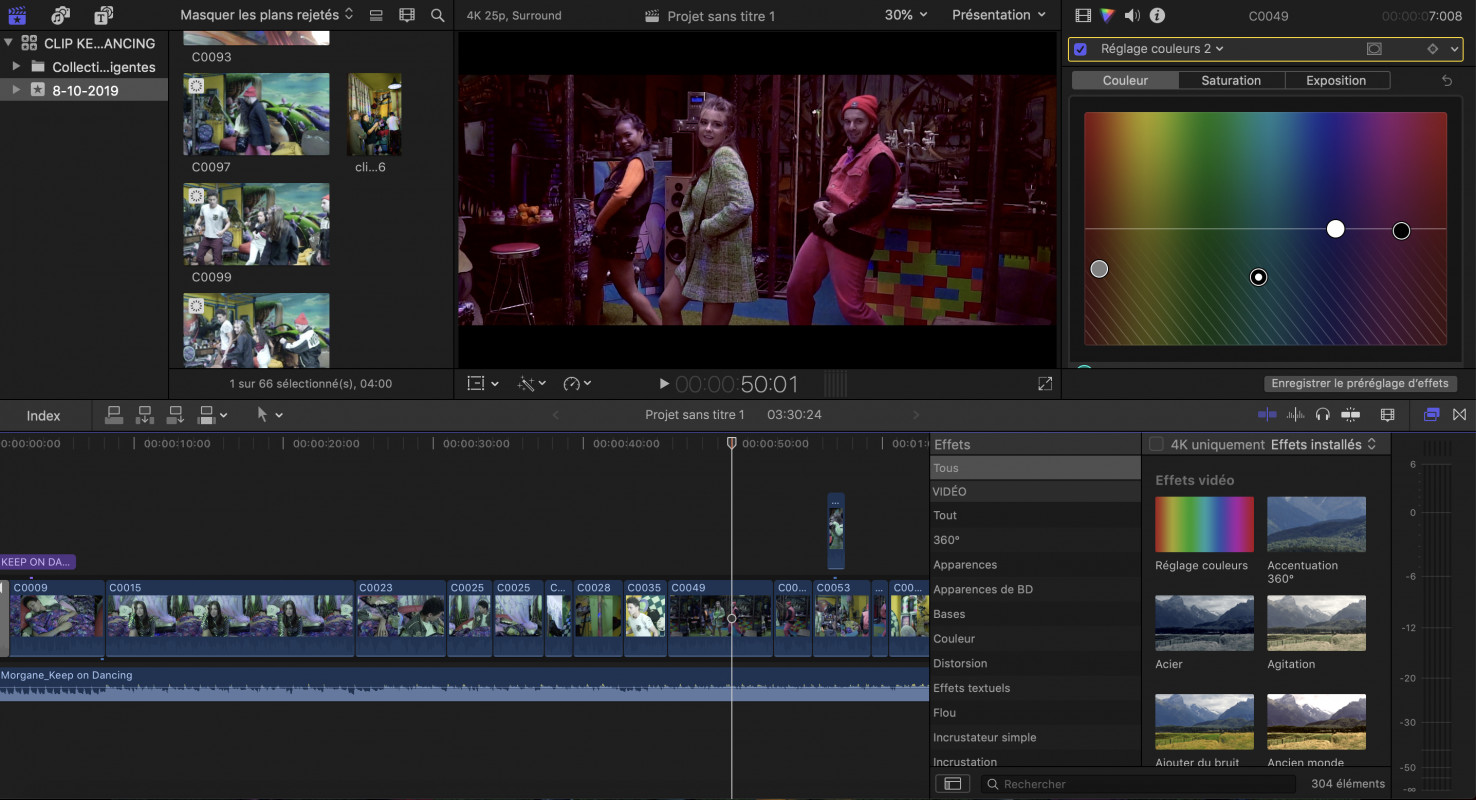Insert selected clip into the timeline
This screenshot has width=1476, height=800.
[x=145, y=414]
